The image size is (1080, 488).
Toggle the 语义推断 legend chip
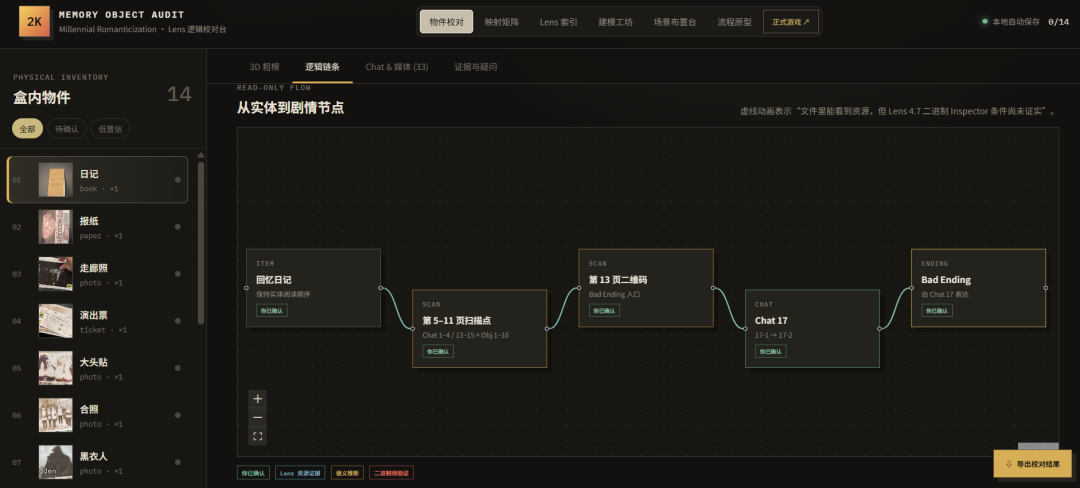coord(348,473)
